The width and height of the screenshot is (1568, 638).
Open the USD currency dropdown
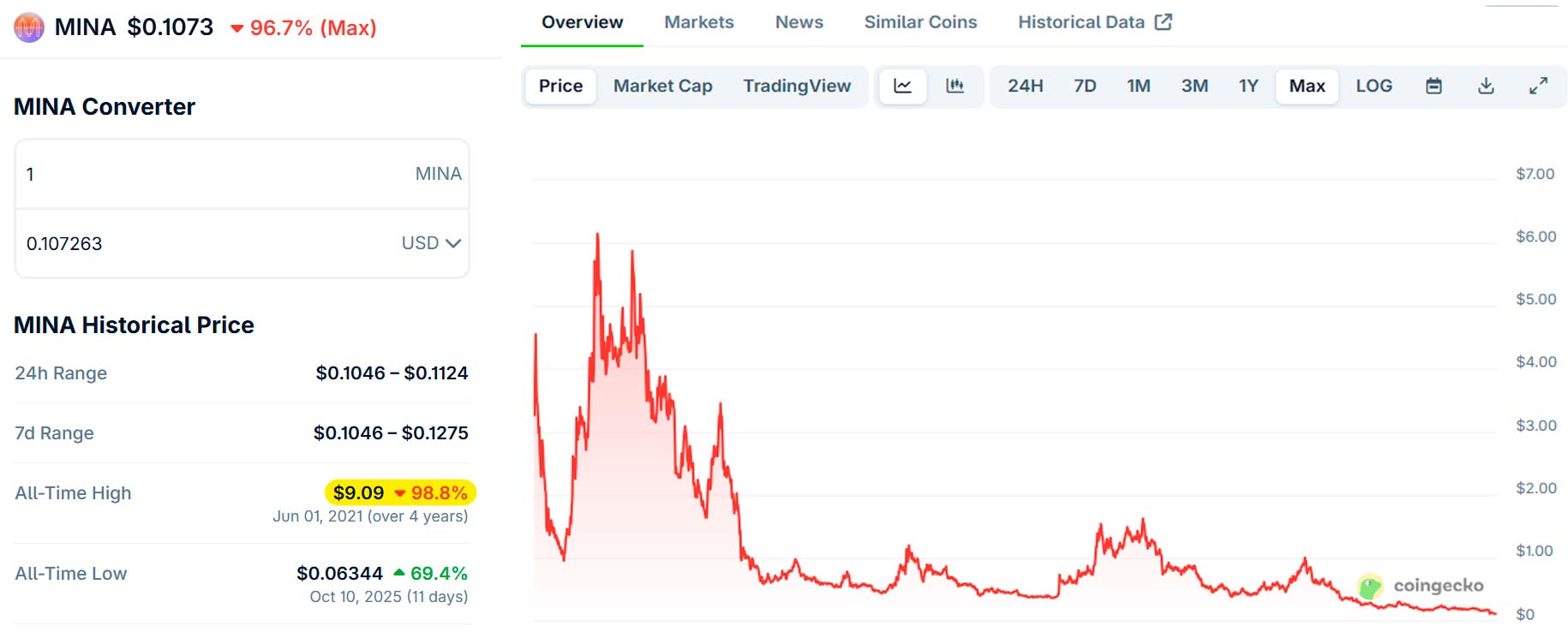(431, 243)
